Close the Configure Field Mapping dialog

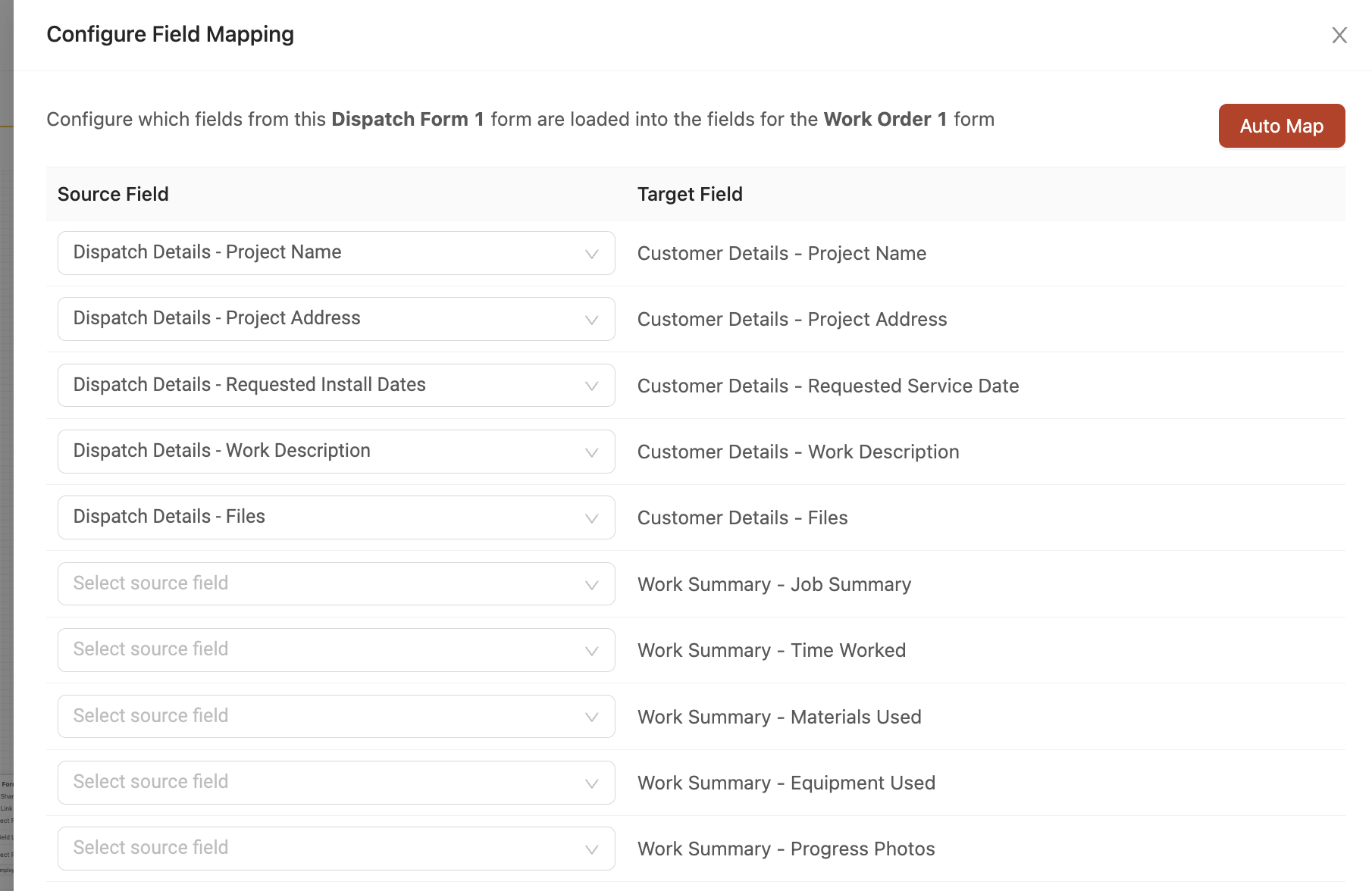pos(1339,35)
